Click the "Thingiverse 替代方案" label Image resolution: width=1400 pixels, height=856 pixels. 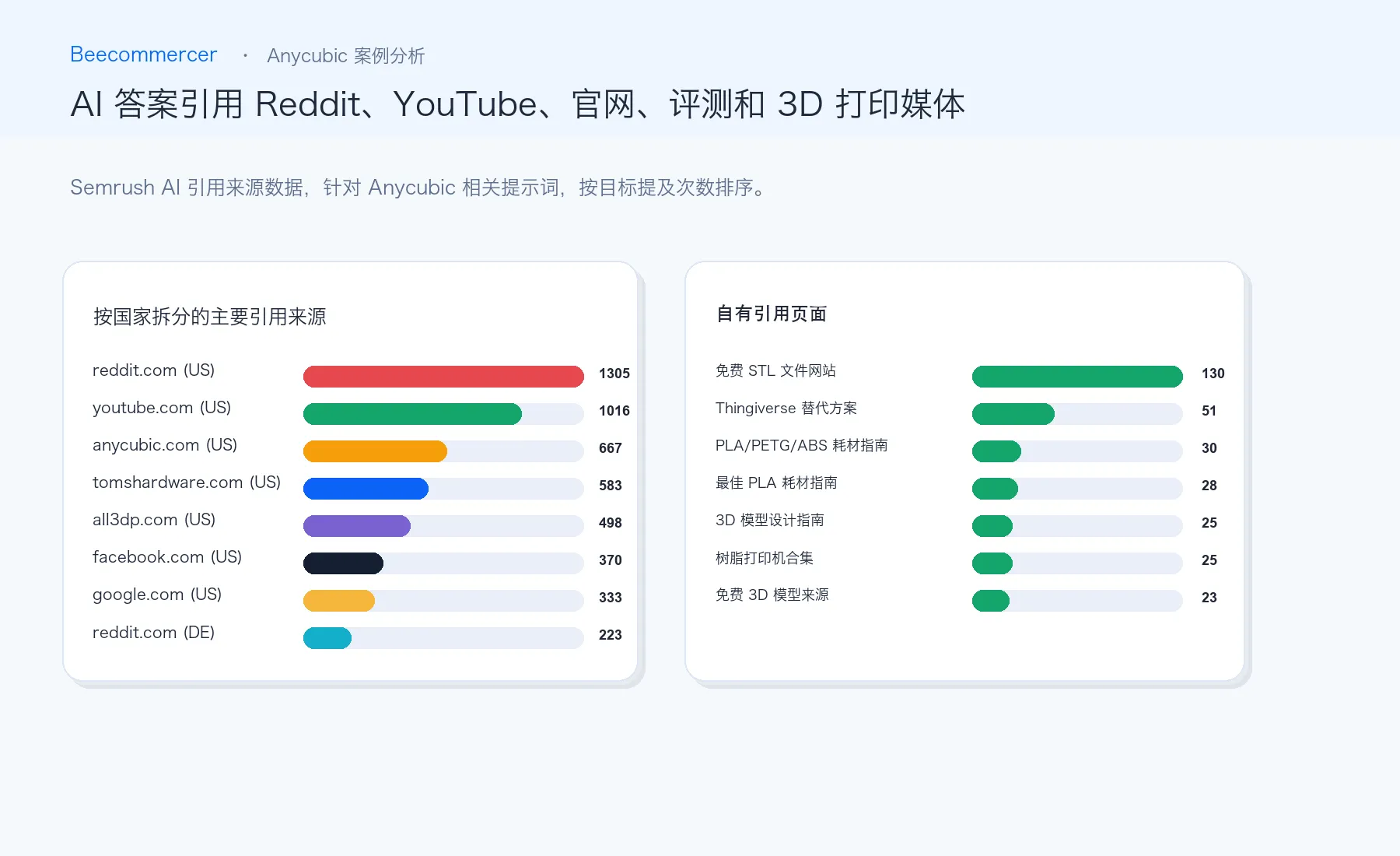(786, 408)
